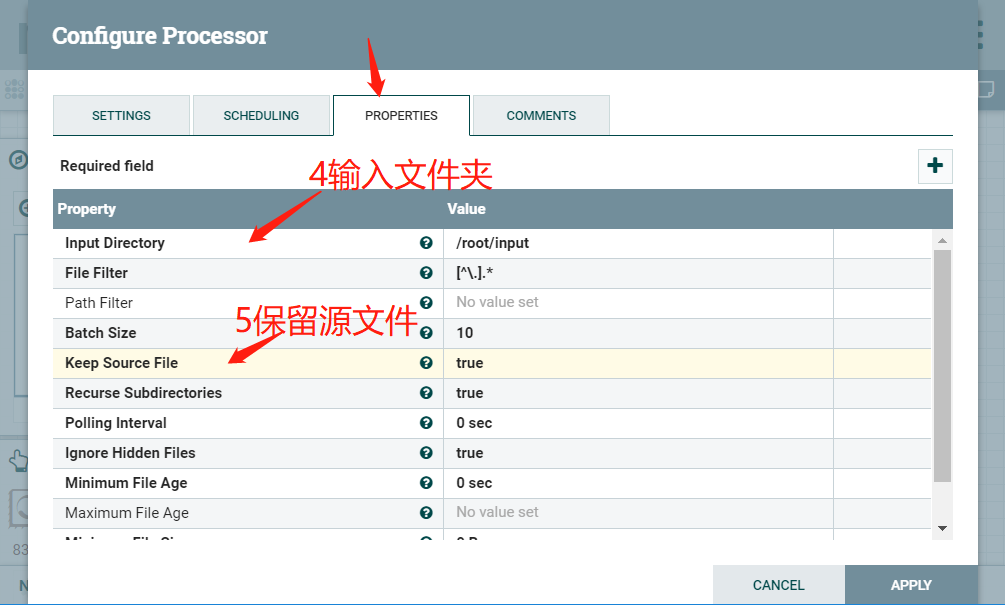1005x605 pixels.
Task: Switch to the SCHEDULING tab
Action: pos(261,115)
